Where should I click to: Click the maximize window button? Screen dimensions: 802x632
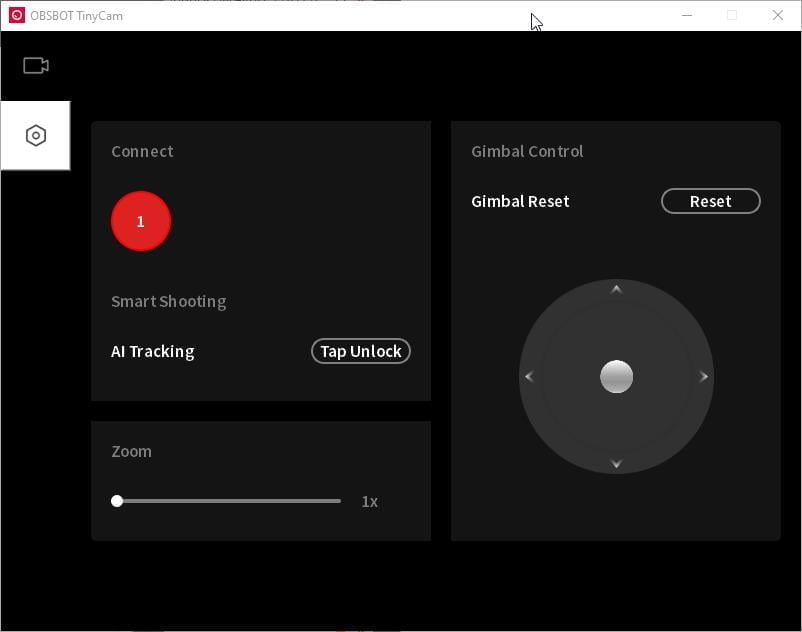(732, 15)
